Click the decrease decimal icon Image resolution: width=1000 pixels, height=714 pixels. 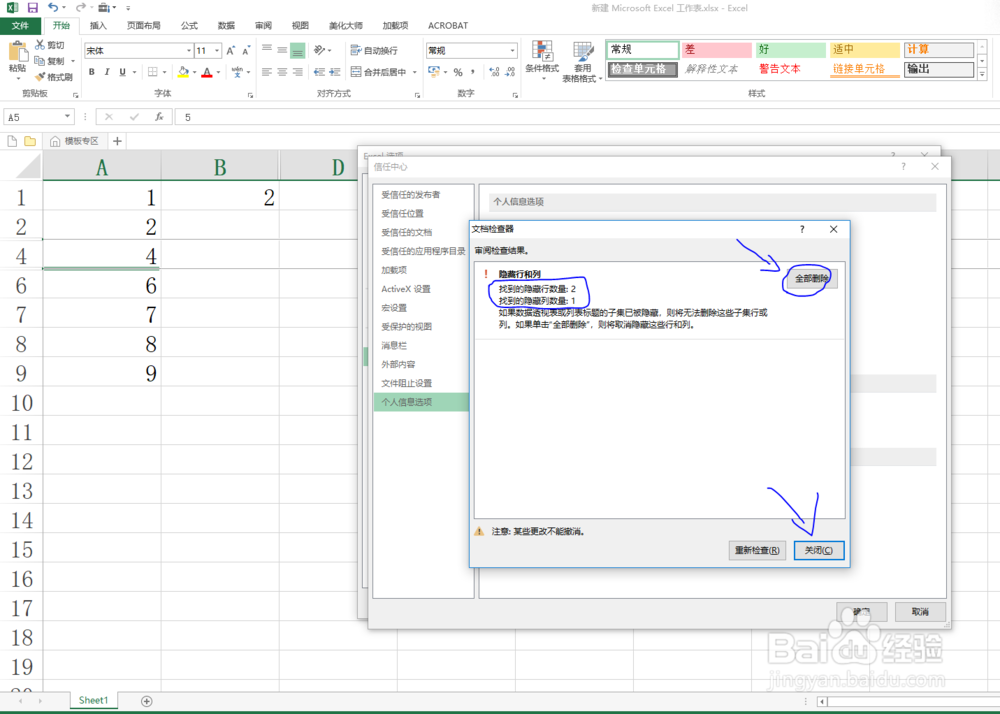[510, 72]
